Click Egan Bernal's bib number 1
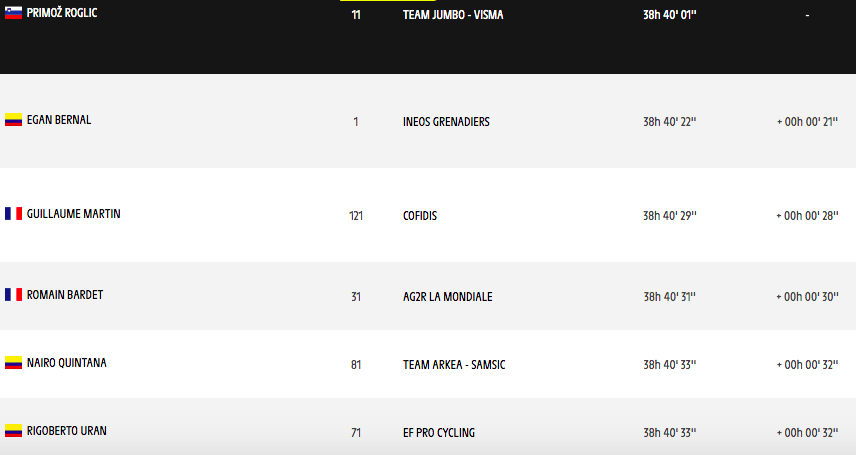The height and width of the screenshot is (455, 856). [356, 122]
